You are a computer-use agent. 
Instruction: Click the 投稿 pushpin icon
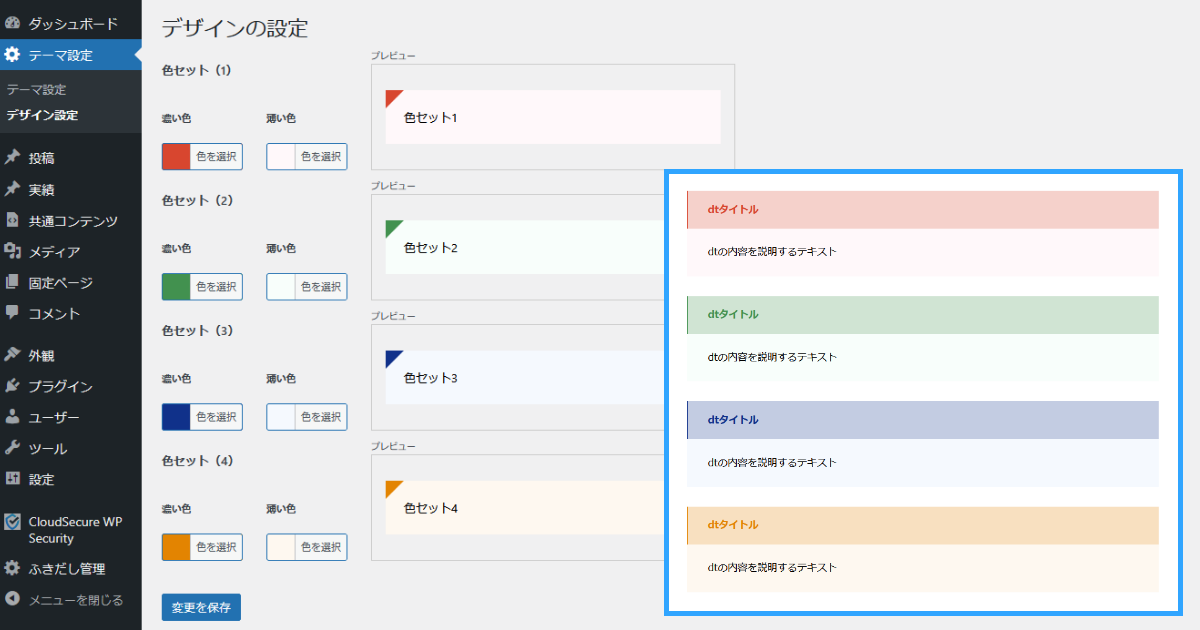tap(13, 158)
